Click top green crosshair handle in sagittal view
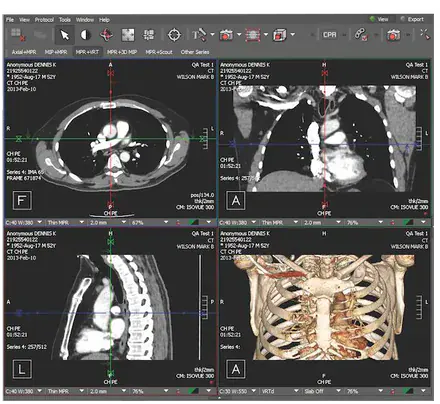The width and height of the screenshot is (440, 404). click(x=111, y=241)
